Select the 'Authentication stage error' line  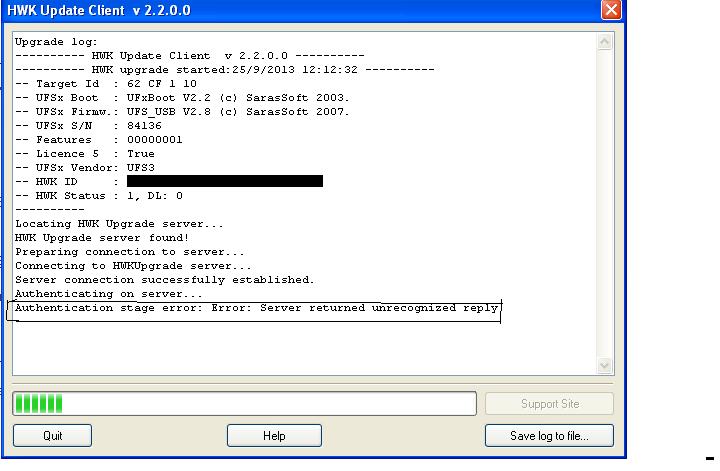[256, 308]
